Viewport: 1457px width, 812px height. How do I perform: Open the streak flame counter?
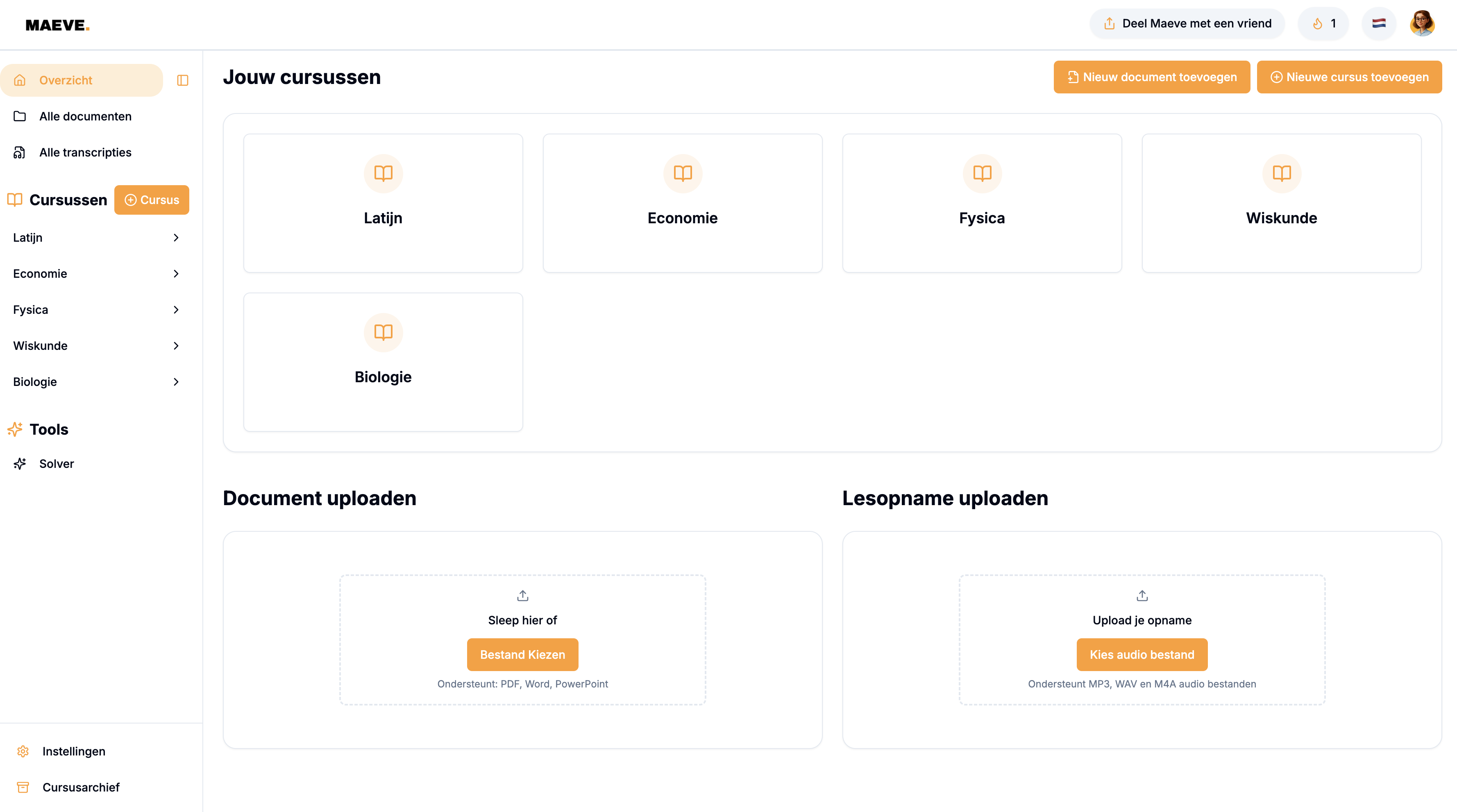pyautogui.click(x=1323, y=24)
